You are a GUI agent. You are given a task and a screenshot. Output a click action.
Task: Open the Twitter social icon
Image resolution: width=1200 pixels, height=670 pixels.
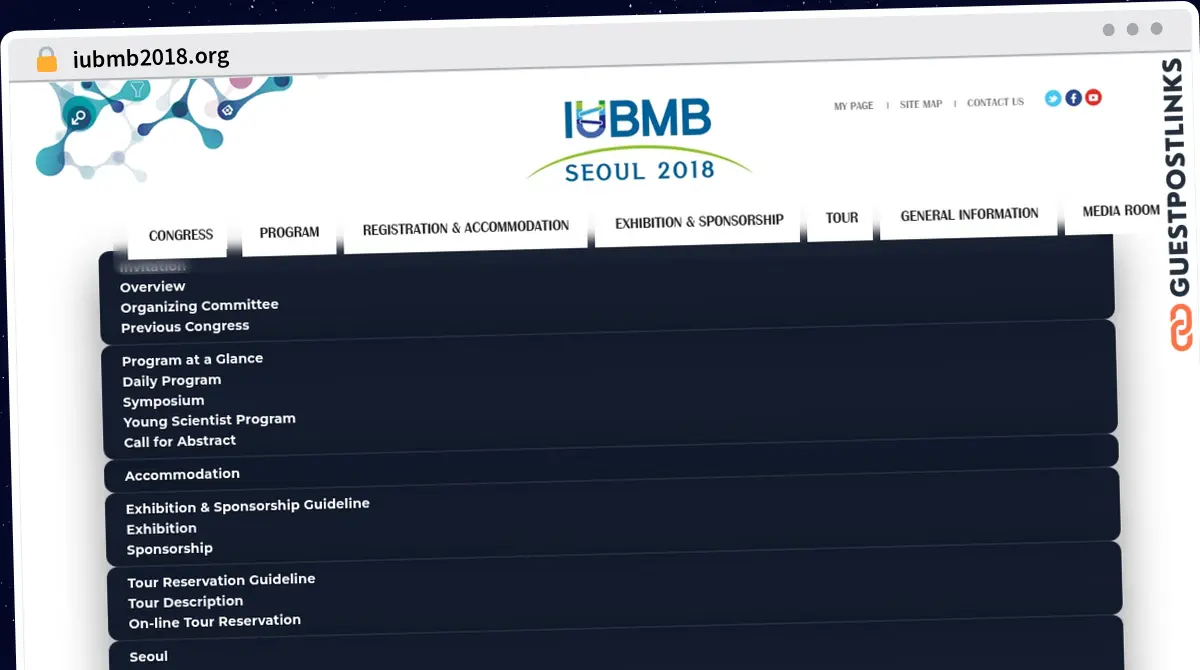(1052, 98)
